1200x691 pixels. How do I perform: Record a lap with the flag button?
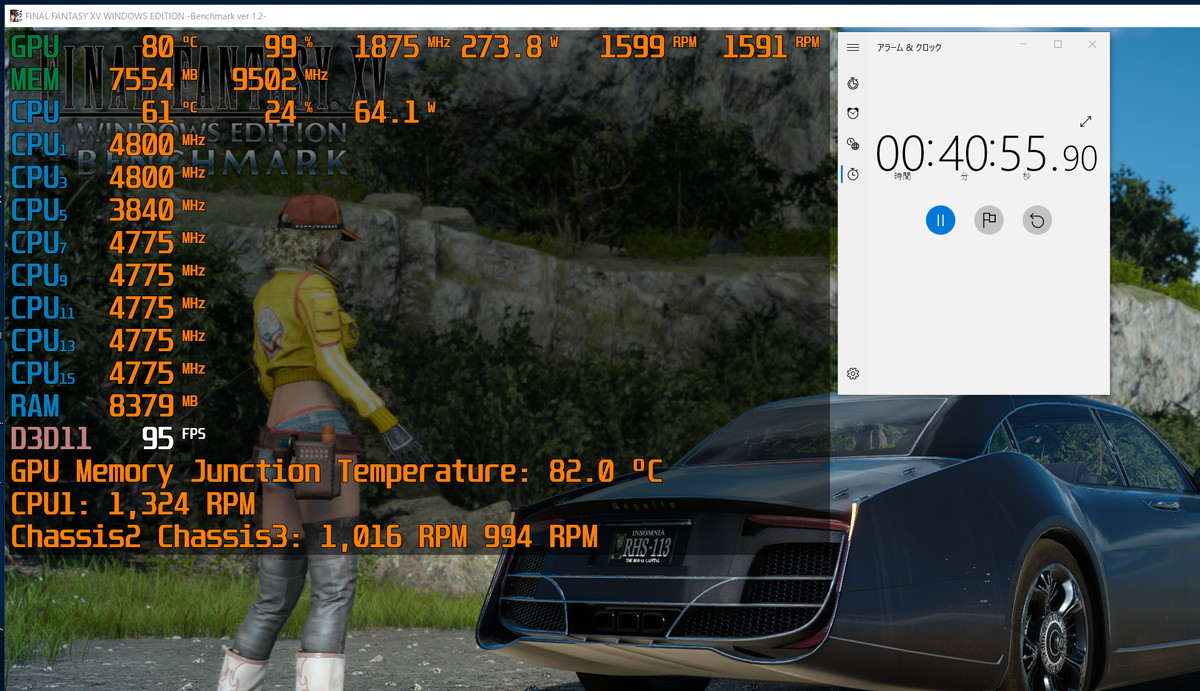click(989, 220)
